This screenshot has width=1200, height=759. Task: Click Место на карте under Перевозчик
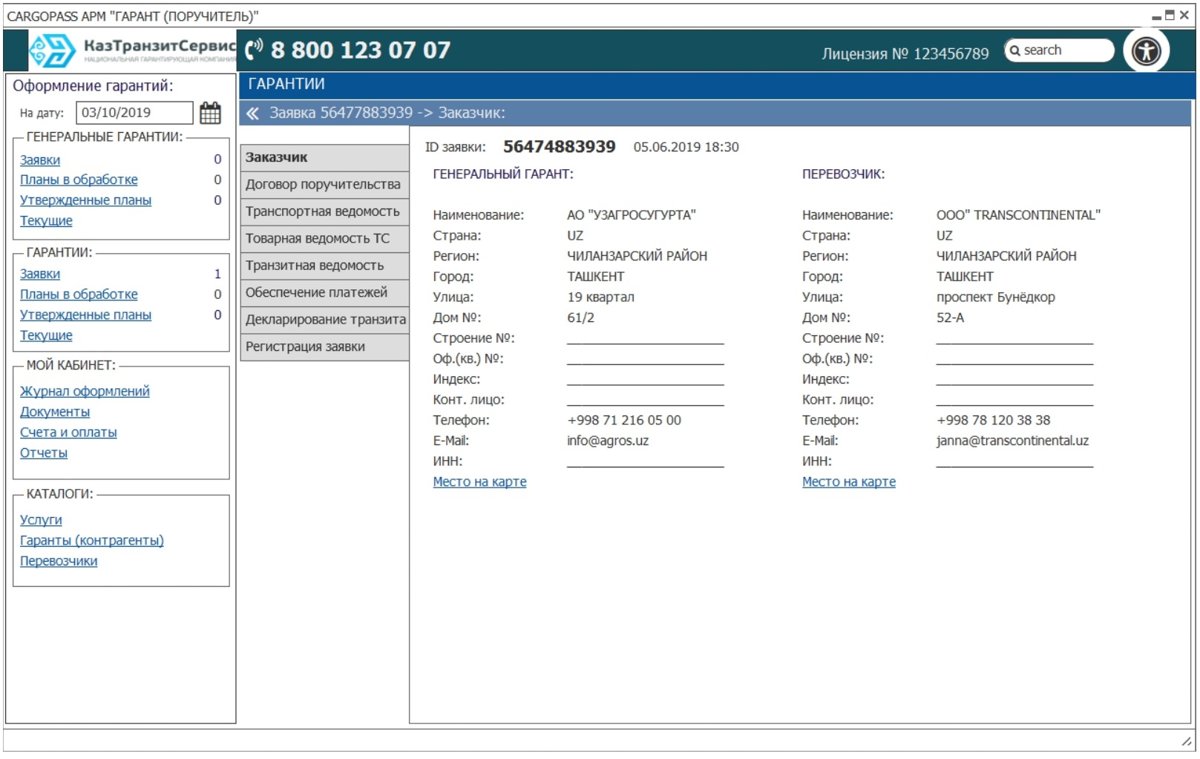click(849, 482)
